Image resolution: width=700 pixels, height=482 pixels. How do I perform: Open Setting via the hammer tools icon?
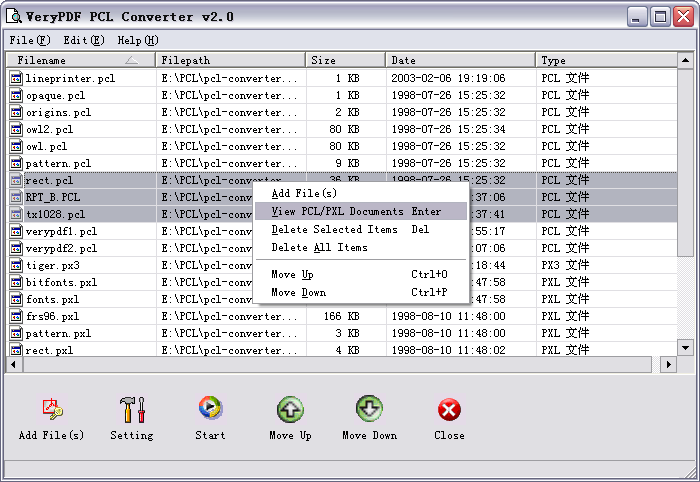click(x=132, y=410)
